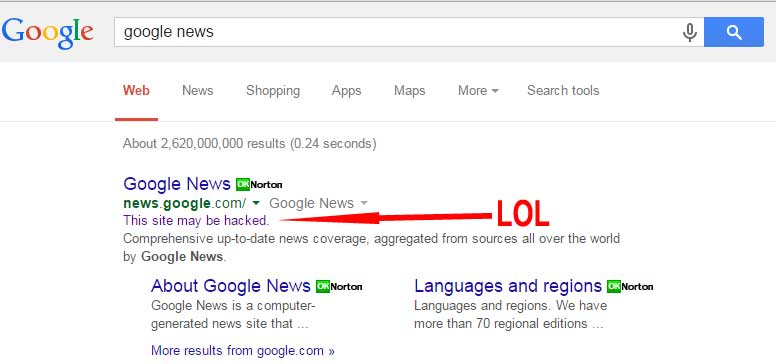Click 'More results from google.com »'
Viewport: 776px width, 364px height.
(x=242, y=351)
